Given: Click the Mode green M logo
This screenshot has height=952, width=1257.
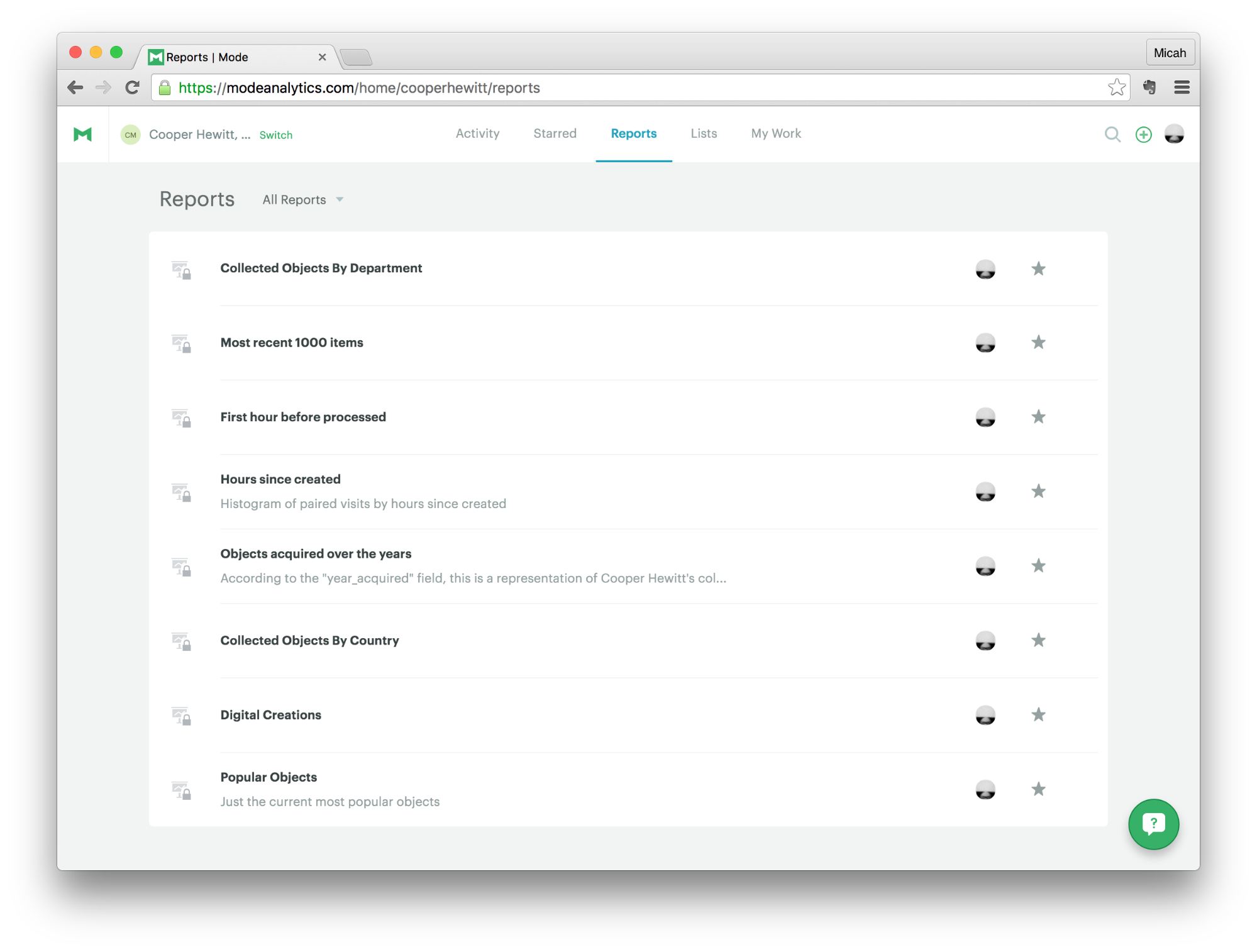Looking at the screenshot, I should tap(82, 134).
